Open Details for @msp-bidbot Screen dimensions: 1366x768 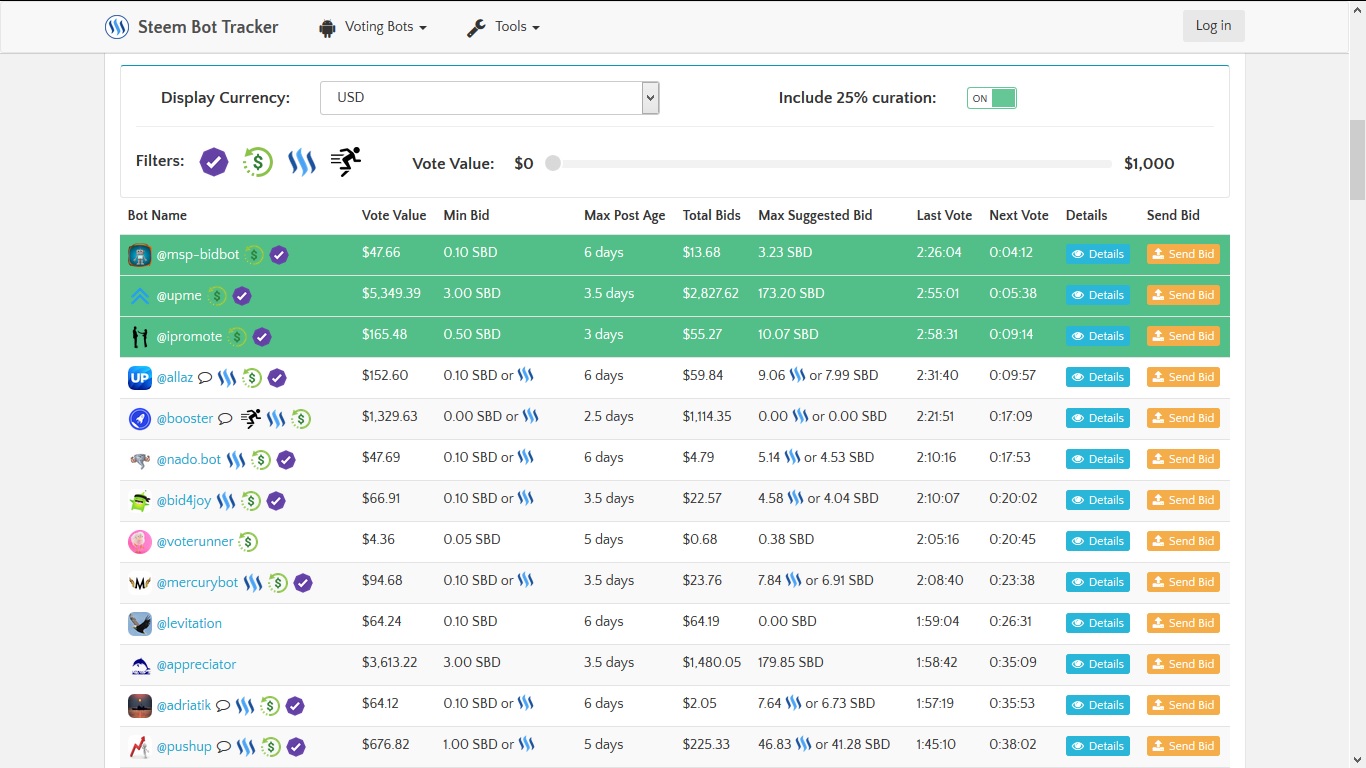(x=1098, y=254)
